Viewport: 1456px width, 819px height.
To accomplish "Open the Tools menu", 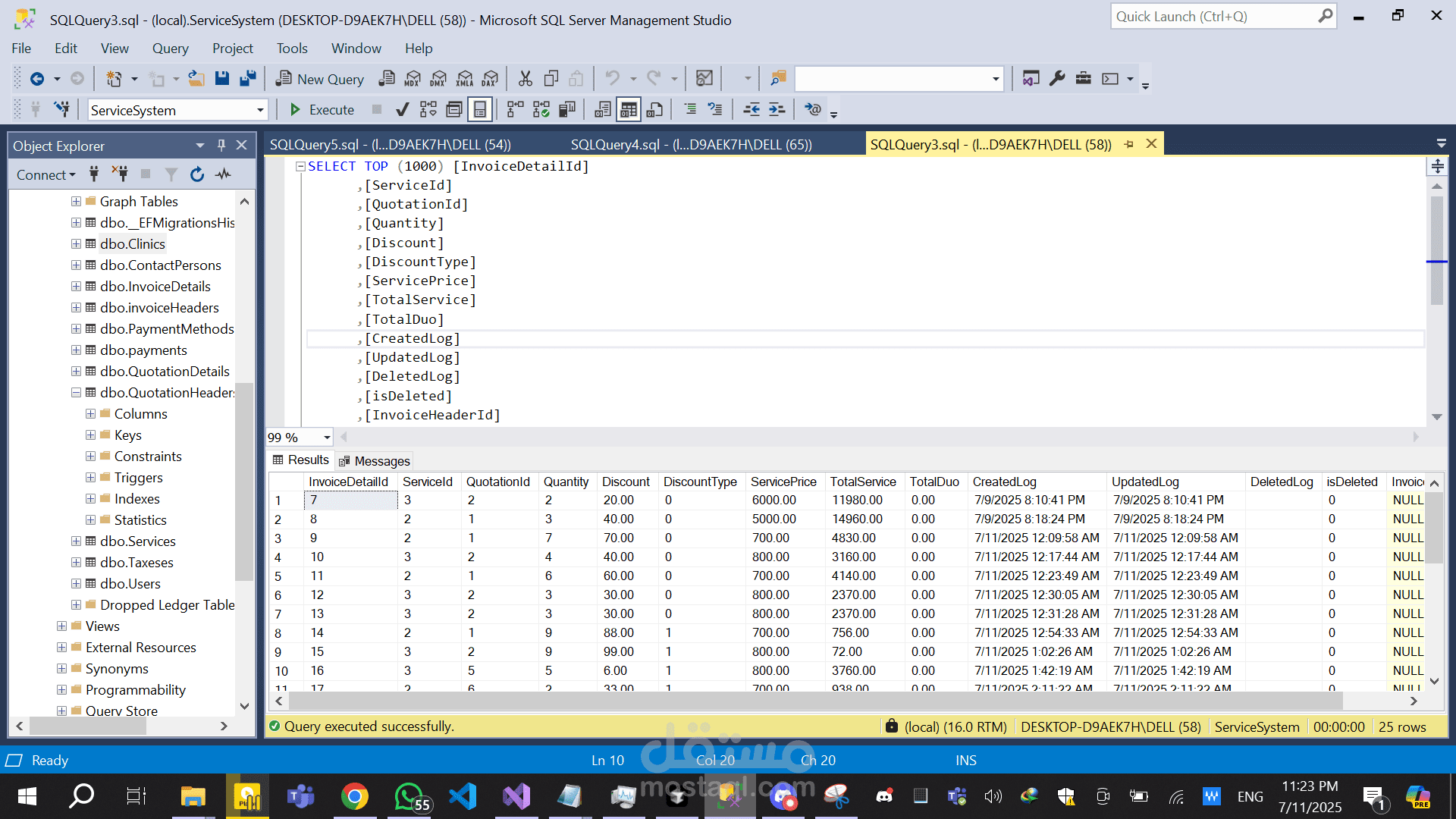I will [292, 49].
